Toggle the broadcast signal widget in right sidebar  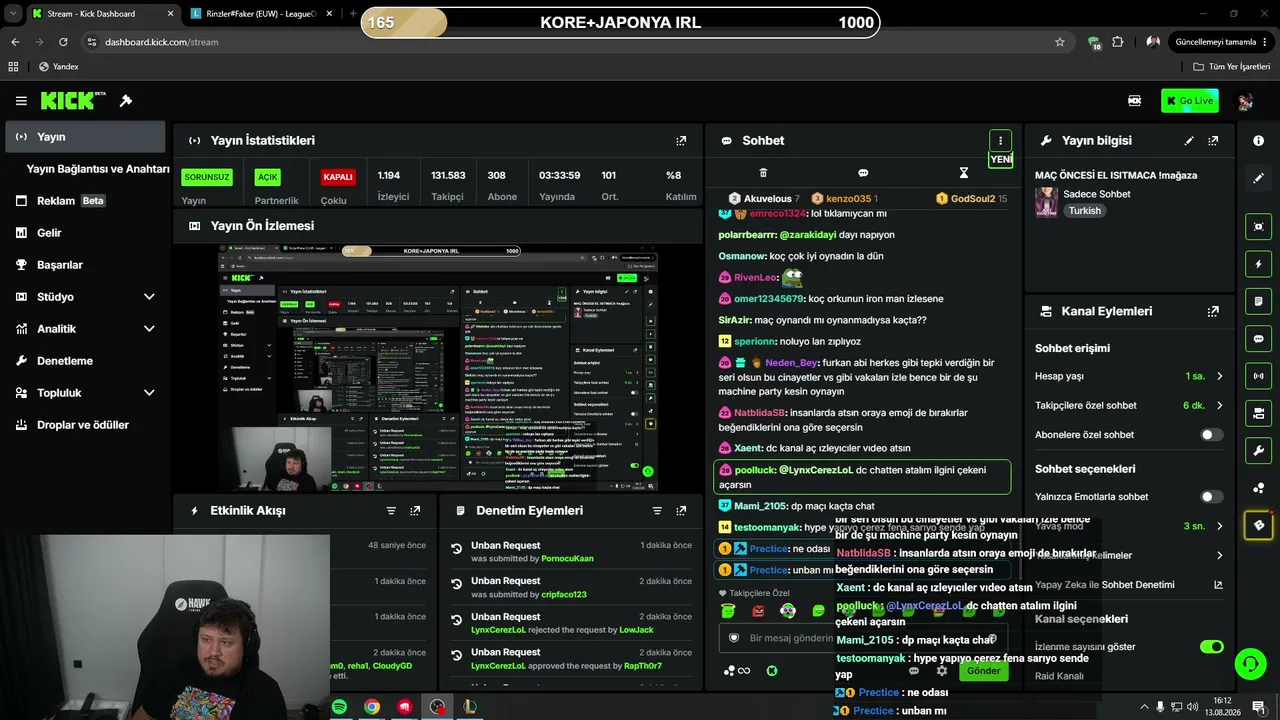coord(1259,376)
